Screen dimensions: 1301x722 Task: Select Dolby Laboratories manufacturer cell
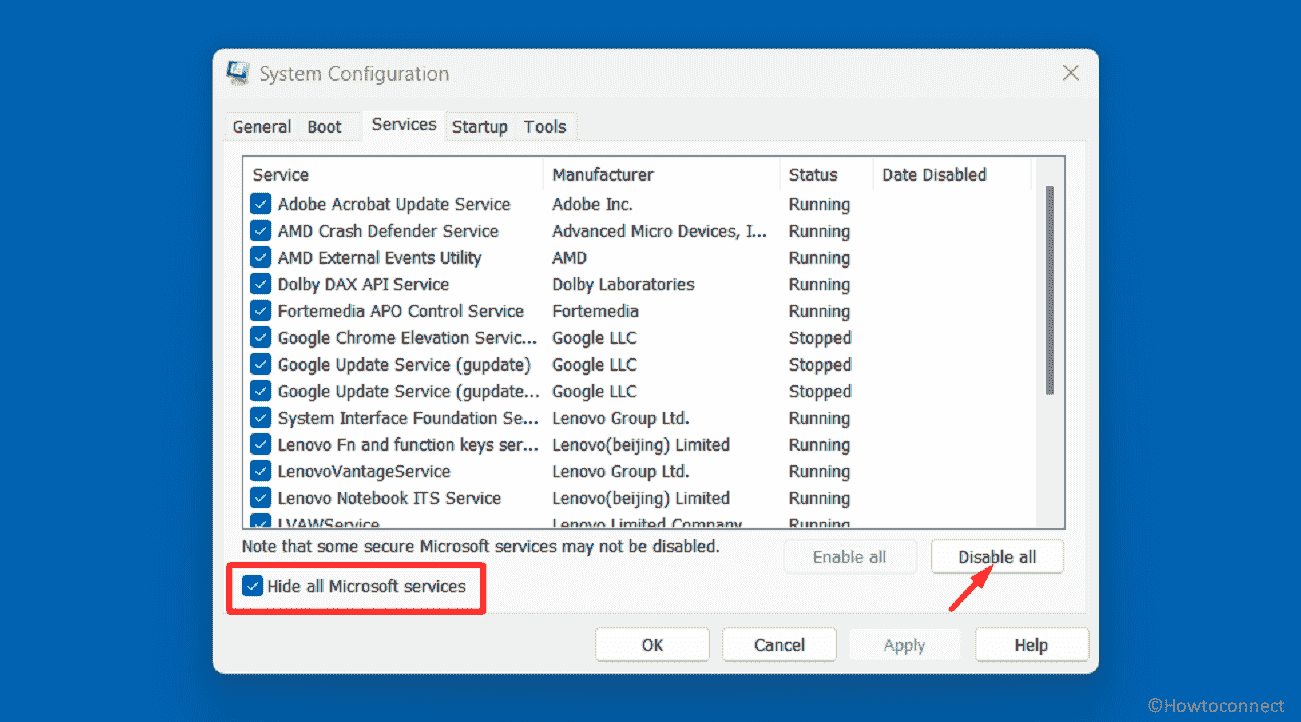pos(623,284)
